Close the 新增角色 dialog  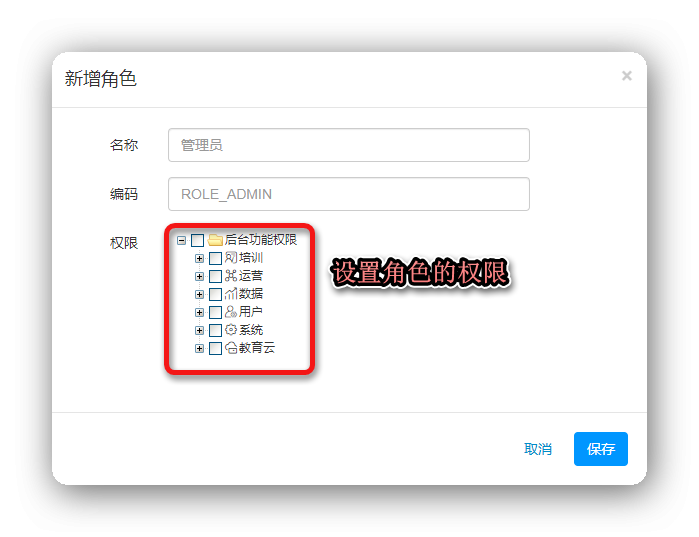click(627, 76)
